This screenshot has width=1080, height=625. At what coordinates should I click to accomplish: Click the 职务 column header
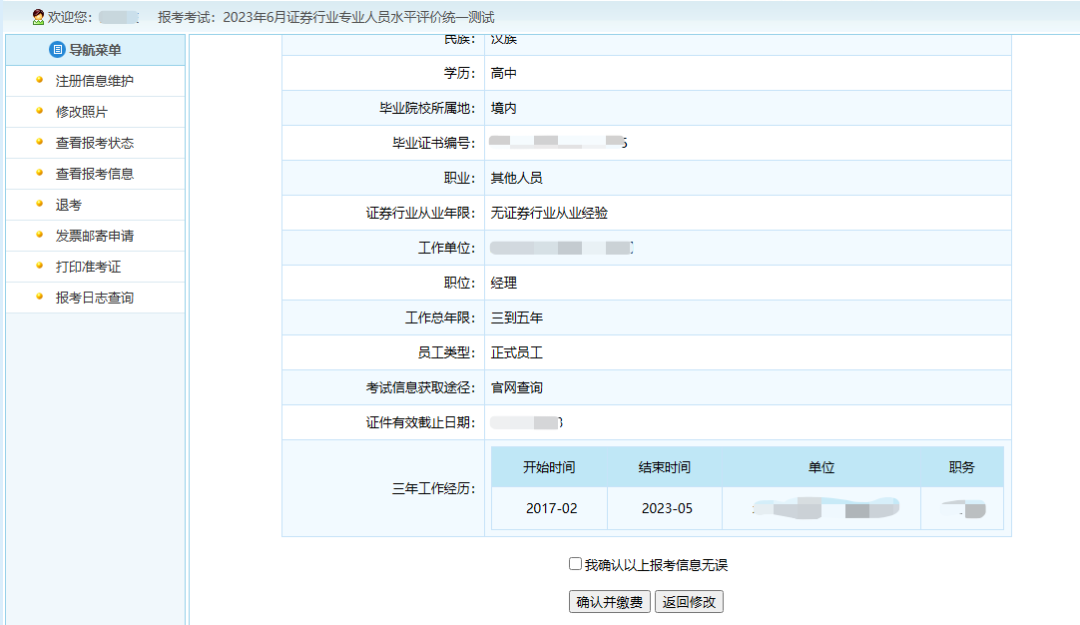(x=962, y=467)
